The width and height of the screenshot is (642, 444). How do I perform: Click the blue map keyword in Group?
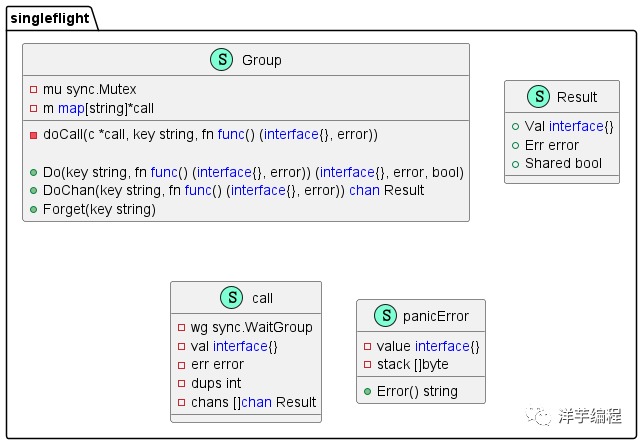[70, 107]
